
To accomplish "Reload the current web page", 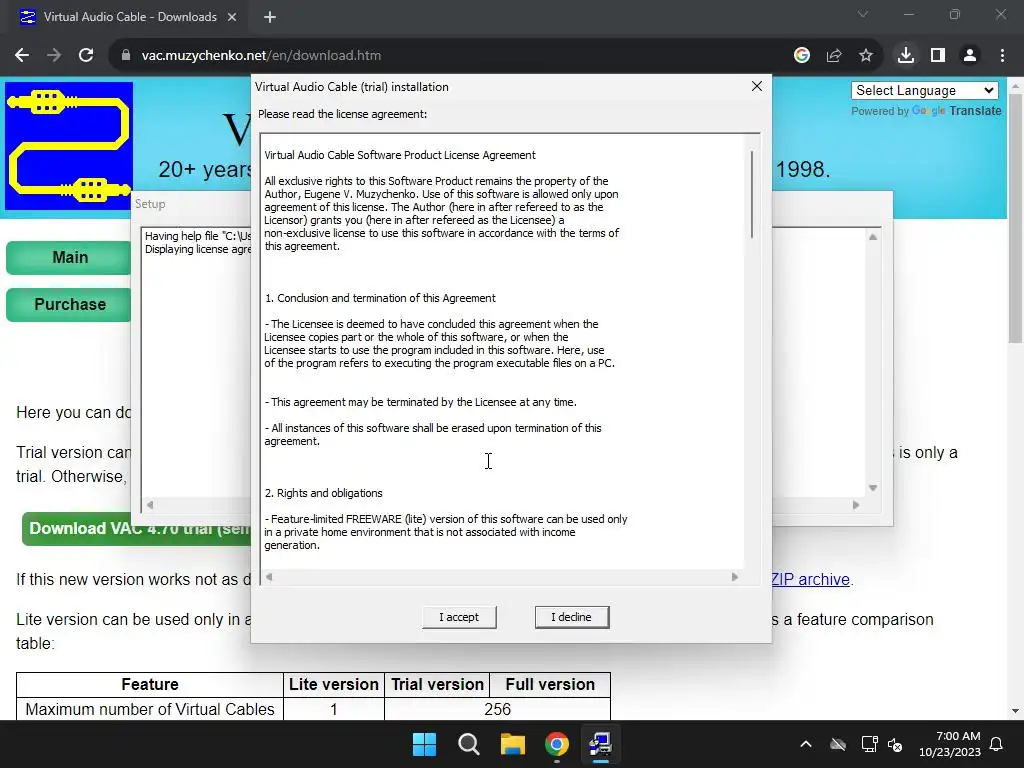I will pyautogui.click(x=86, y=56).
